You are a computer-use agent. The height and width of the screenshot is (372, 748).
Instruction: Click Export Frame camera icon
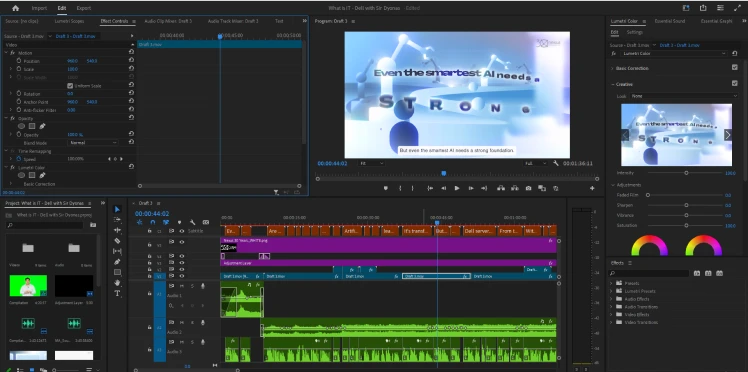(x=528, y=188)
